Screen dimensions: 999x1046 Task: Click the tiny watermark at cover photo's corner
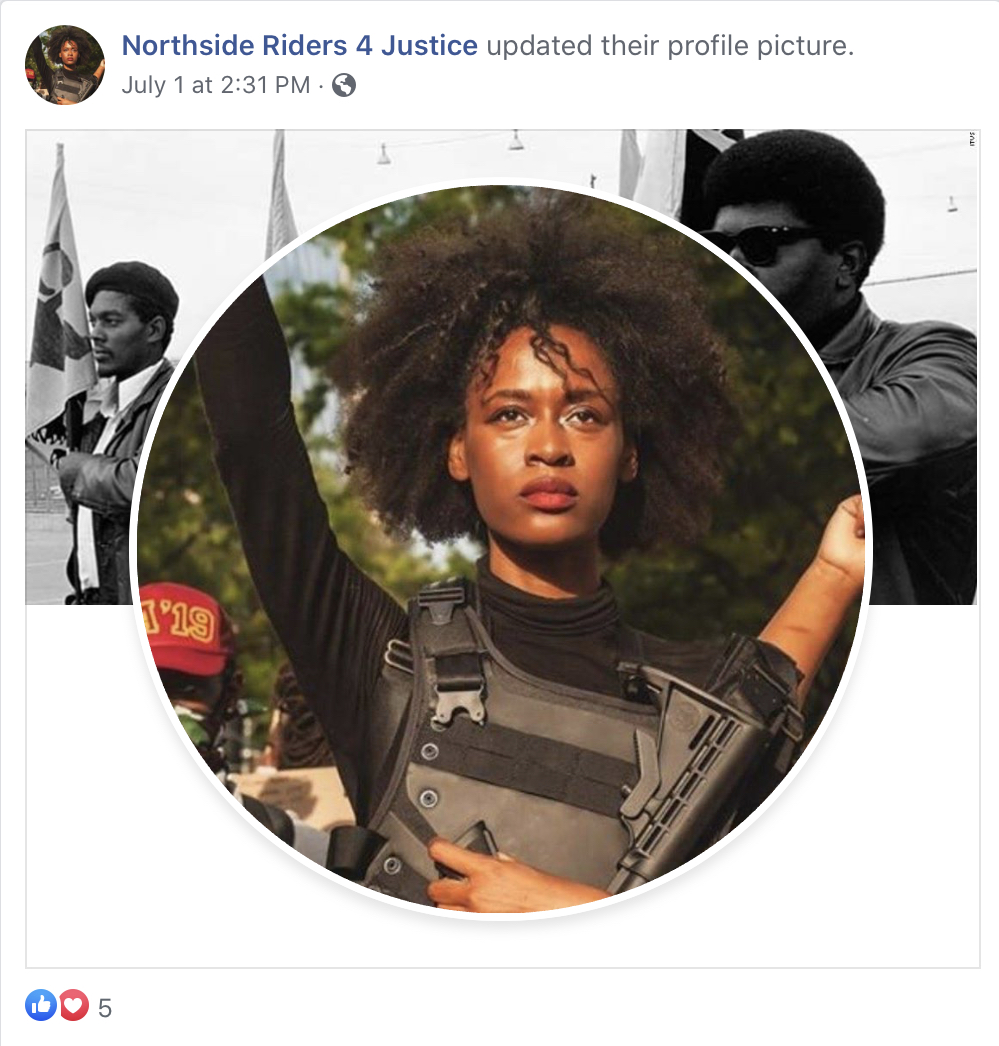972,139
